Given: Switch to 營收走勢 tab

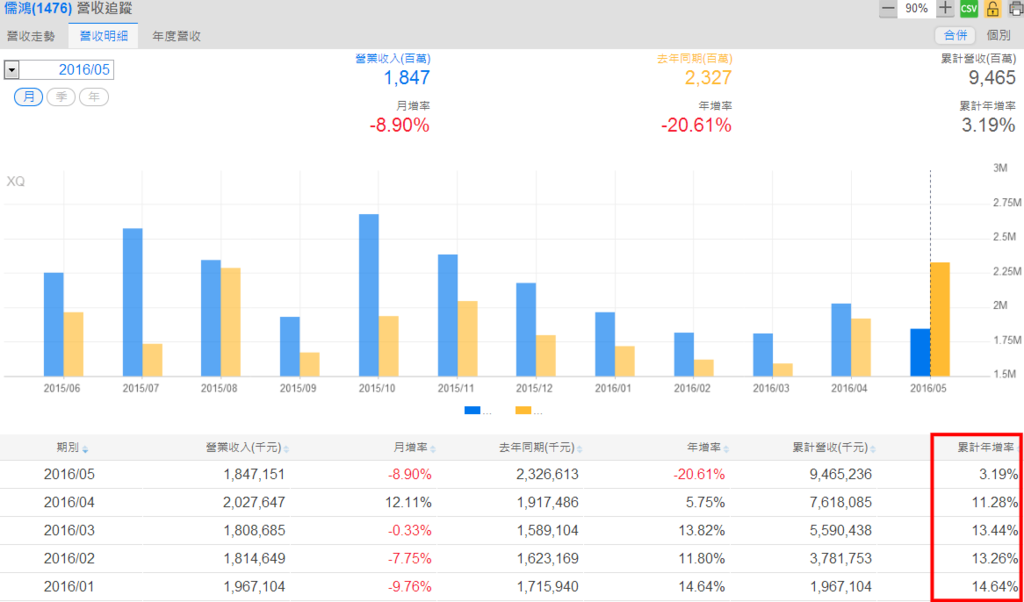Looking at the screenshot, I should (x=31, y=36).
